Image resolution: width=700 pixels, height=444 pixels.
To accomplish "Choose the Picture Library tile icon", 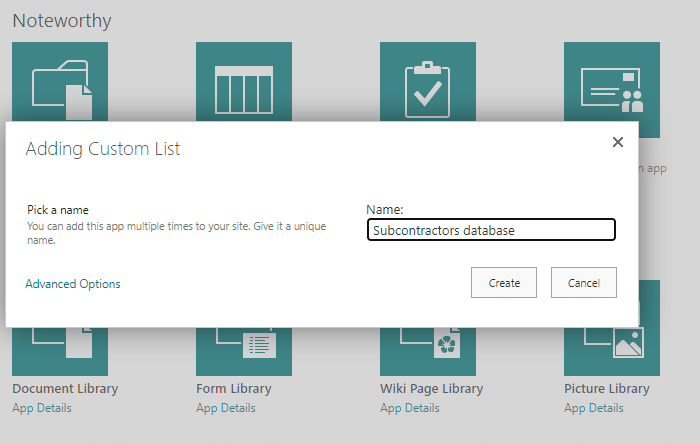I will (x=612, y=351).
